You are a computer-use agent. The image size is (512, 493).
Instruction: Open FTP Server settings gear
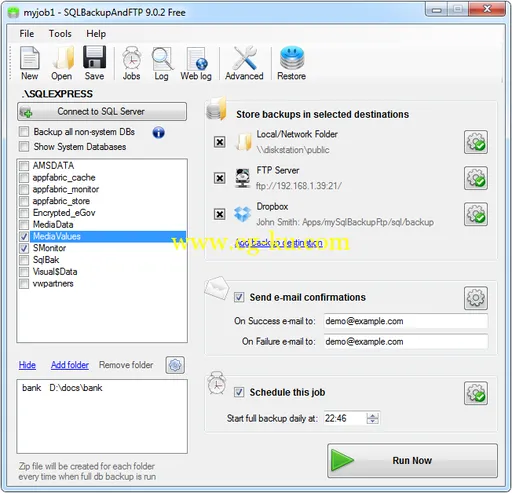point(476,178)
